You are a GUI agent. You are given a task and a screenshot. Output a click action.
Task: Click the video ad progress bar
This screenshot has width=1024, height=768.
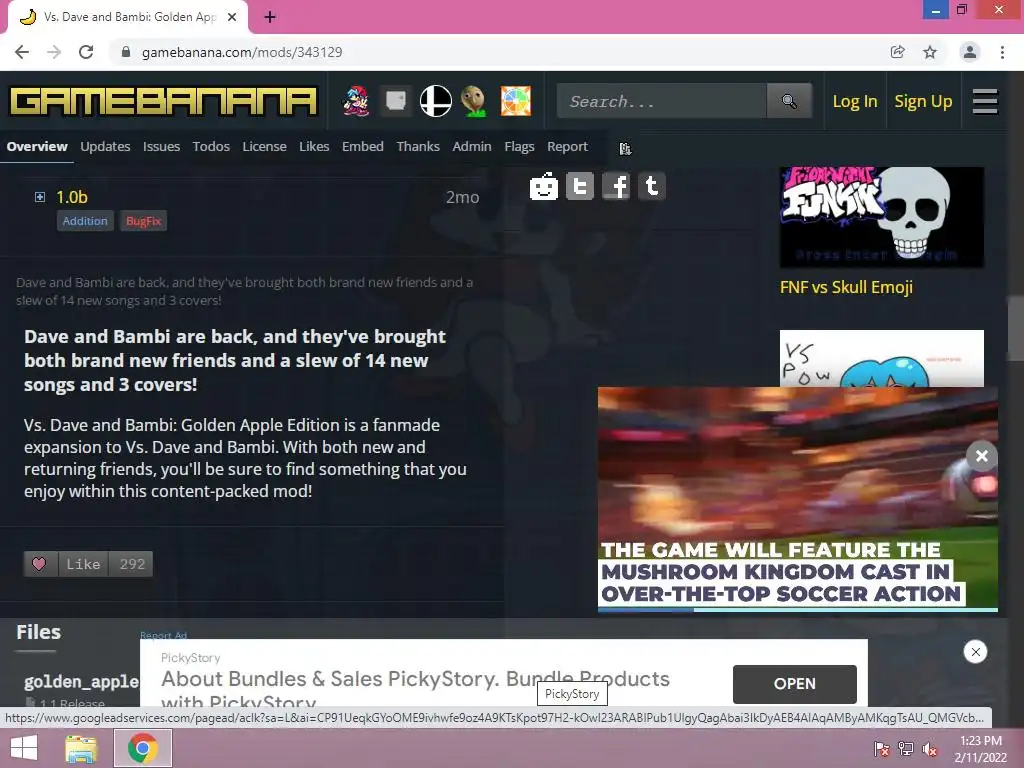click(x=797, y=610)
